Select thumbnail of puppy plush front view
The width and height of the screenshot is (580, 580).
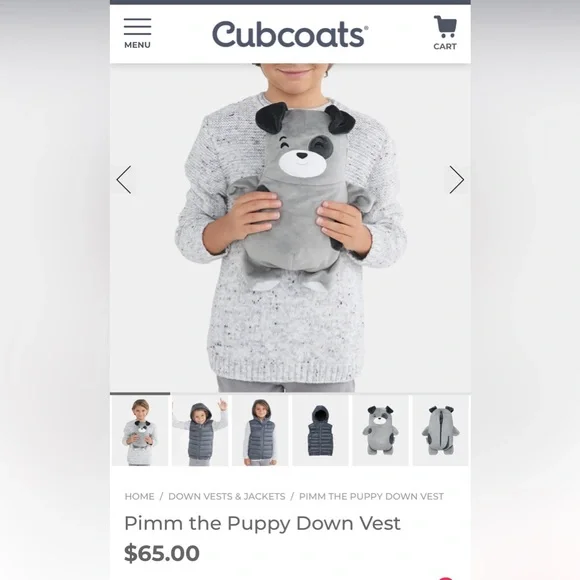(381, 431)
